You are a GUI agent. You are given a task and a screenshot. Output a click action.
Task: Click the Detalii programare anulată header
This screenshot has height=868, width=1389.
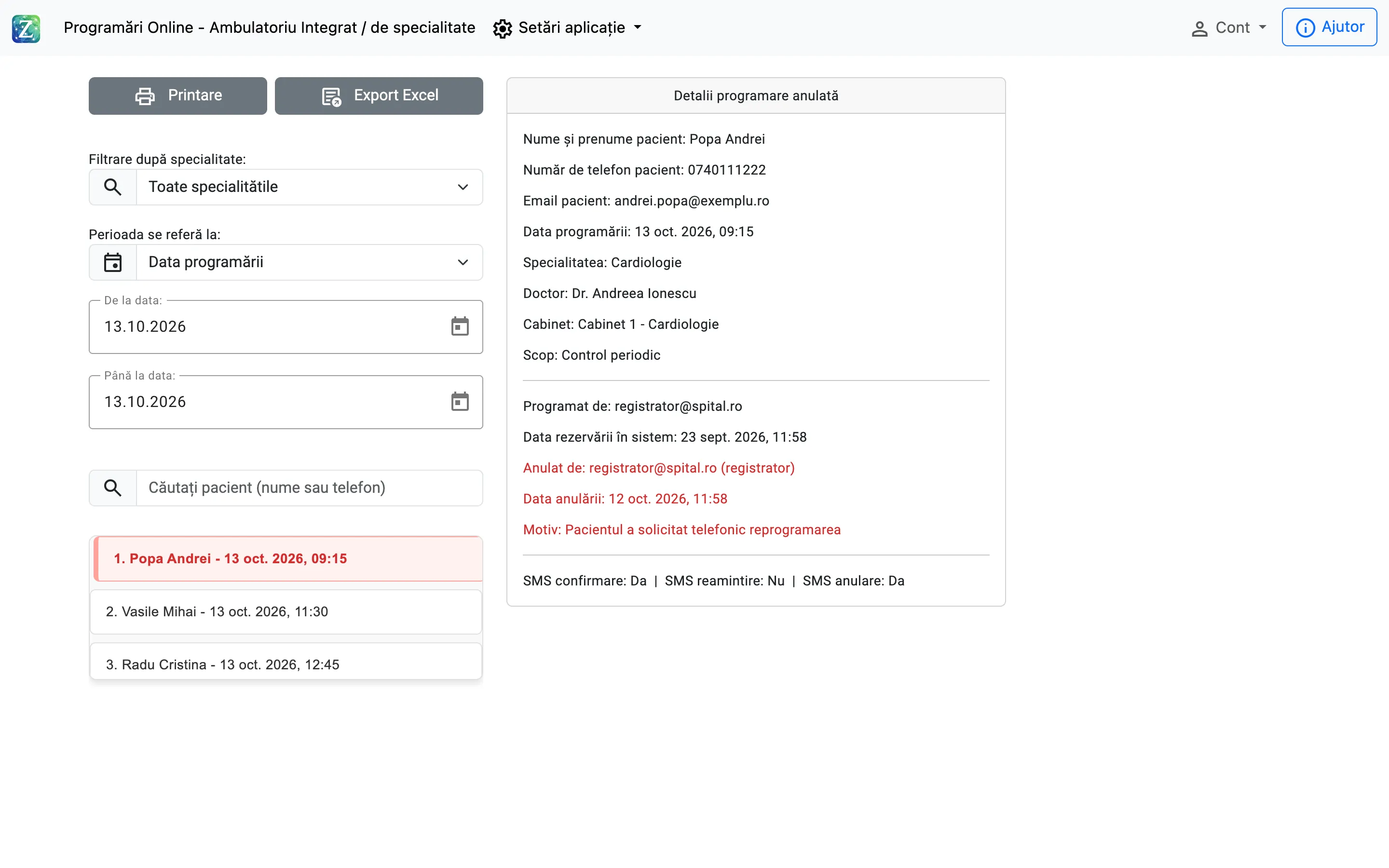coord(756,96)
